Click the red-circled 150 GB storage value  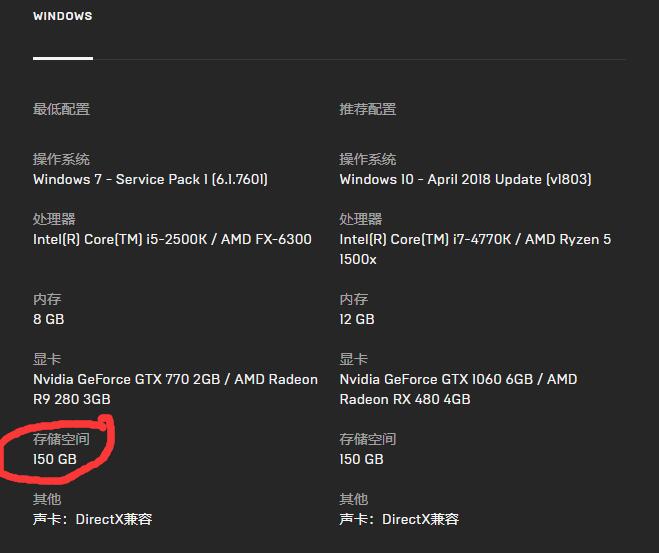click(x=55, y=460)
